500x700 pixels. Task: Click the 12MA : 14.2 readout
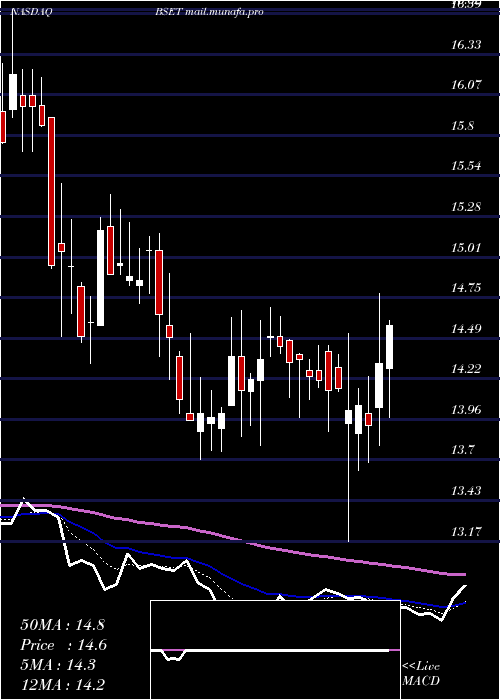(65, 684)
